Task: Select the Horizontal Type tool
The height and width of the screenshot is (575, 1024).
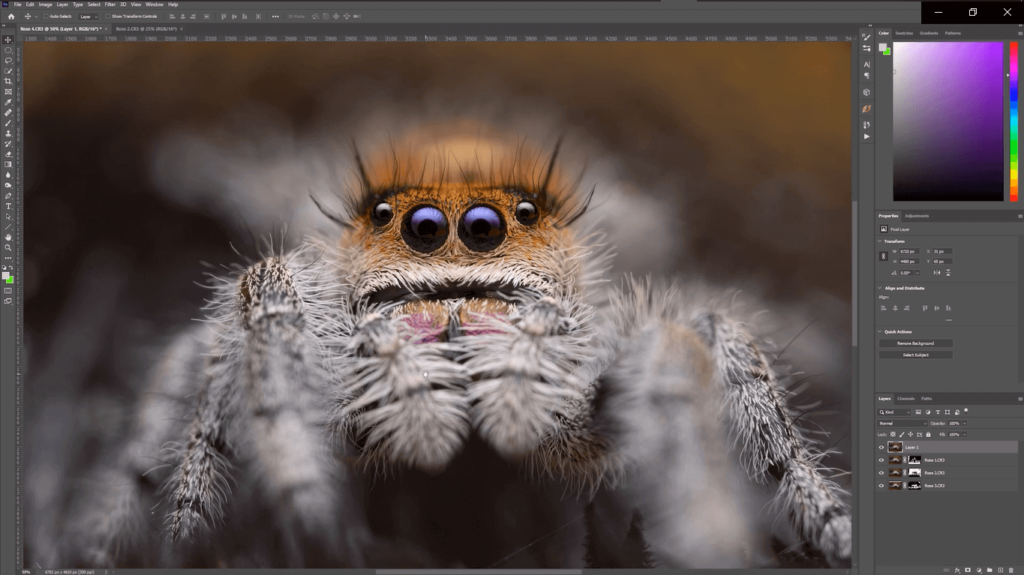Action: point(8,206)
